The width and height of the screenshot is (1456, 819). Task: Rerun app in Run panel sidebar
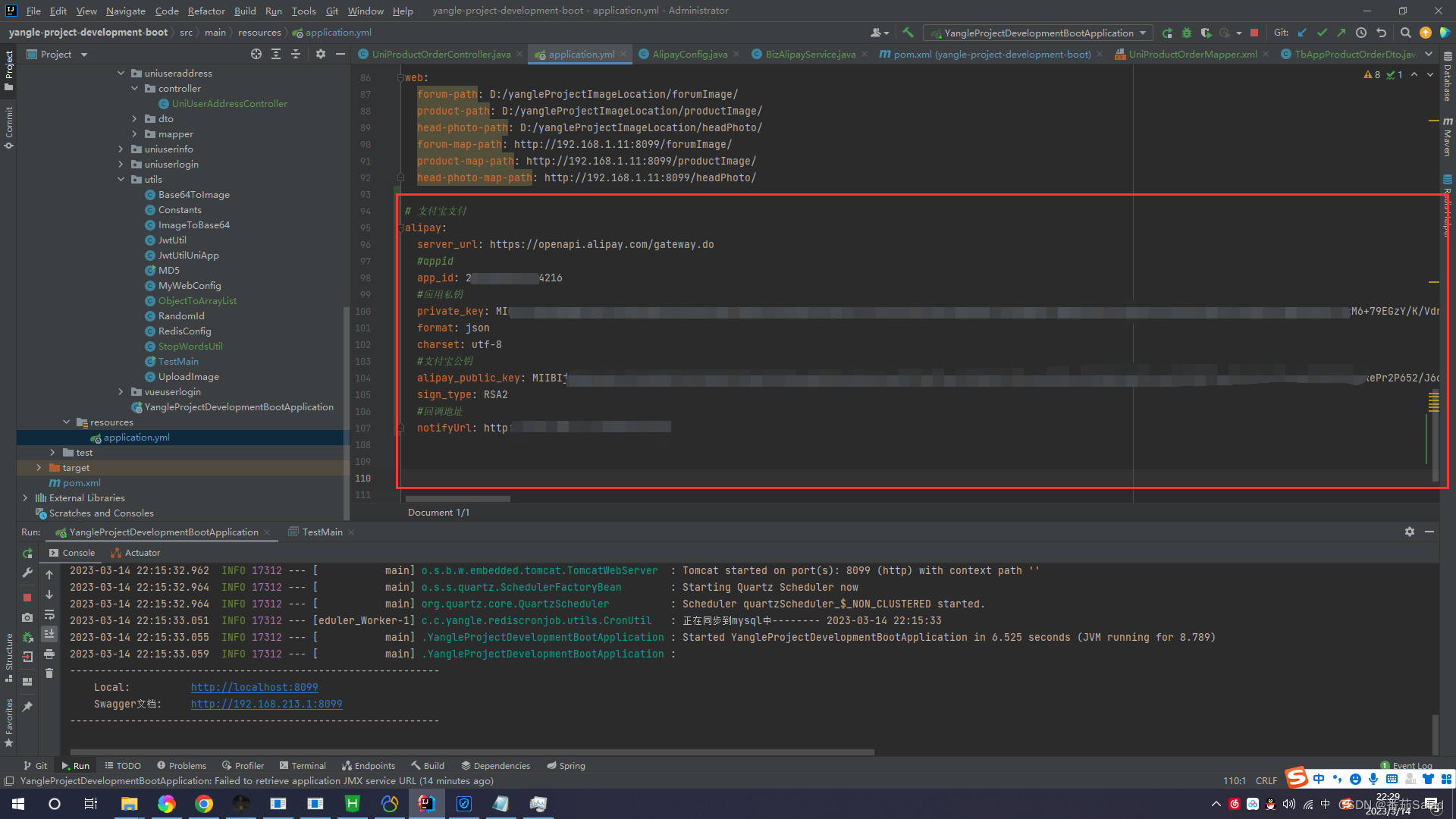[27, 553]
